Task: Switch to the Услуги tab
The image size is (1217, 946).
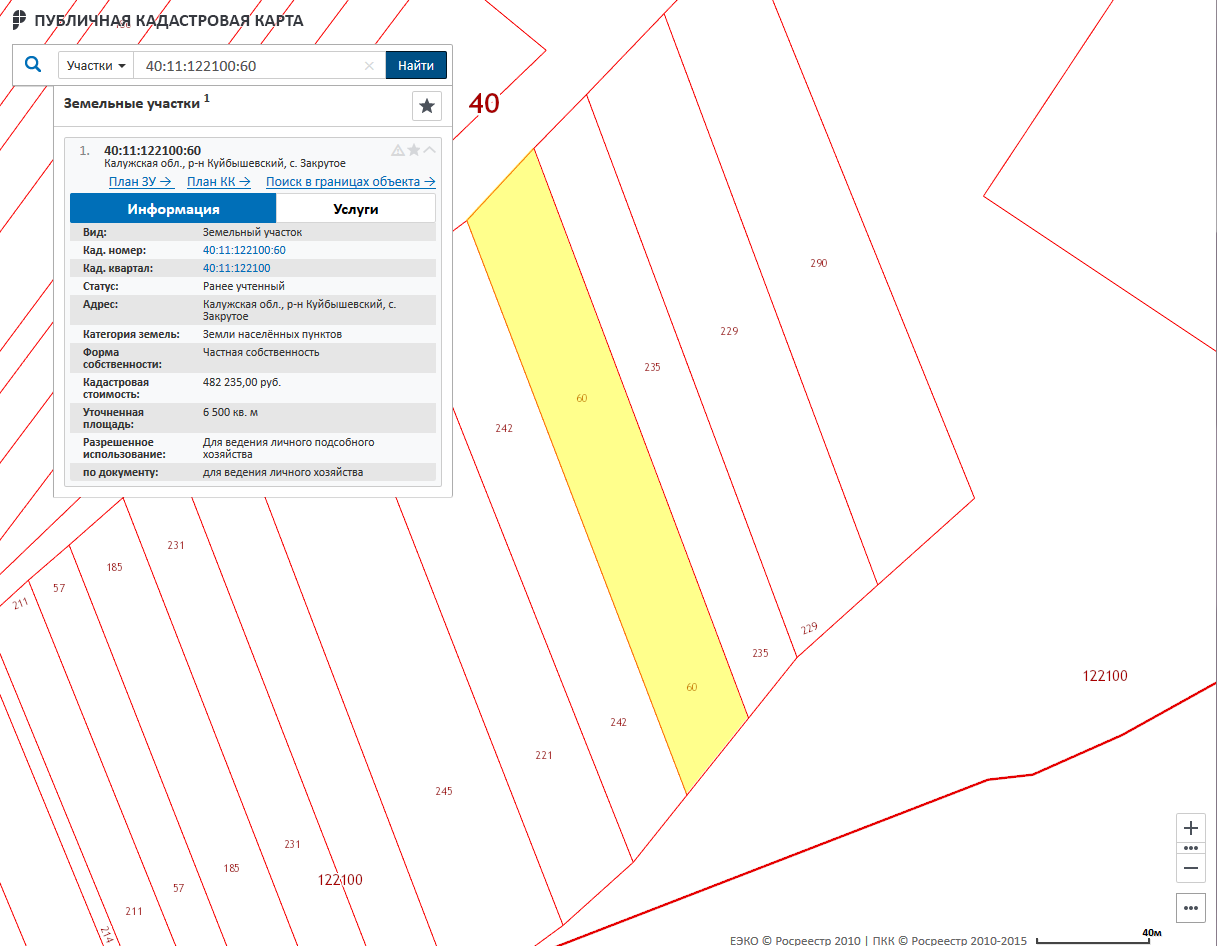Action: [355, 209]
